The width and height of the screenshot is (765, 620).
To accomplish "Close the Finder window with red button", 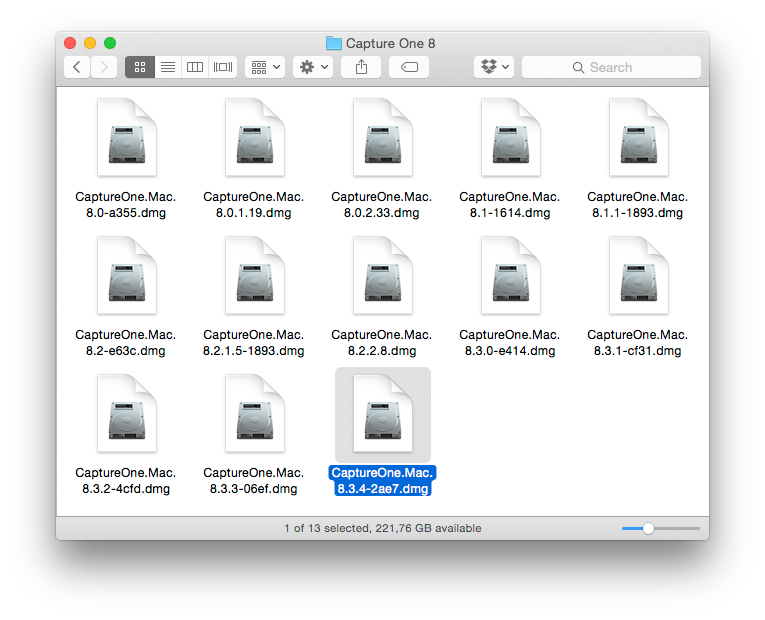I will coord(70,43).
